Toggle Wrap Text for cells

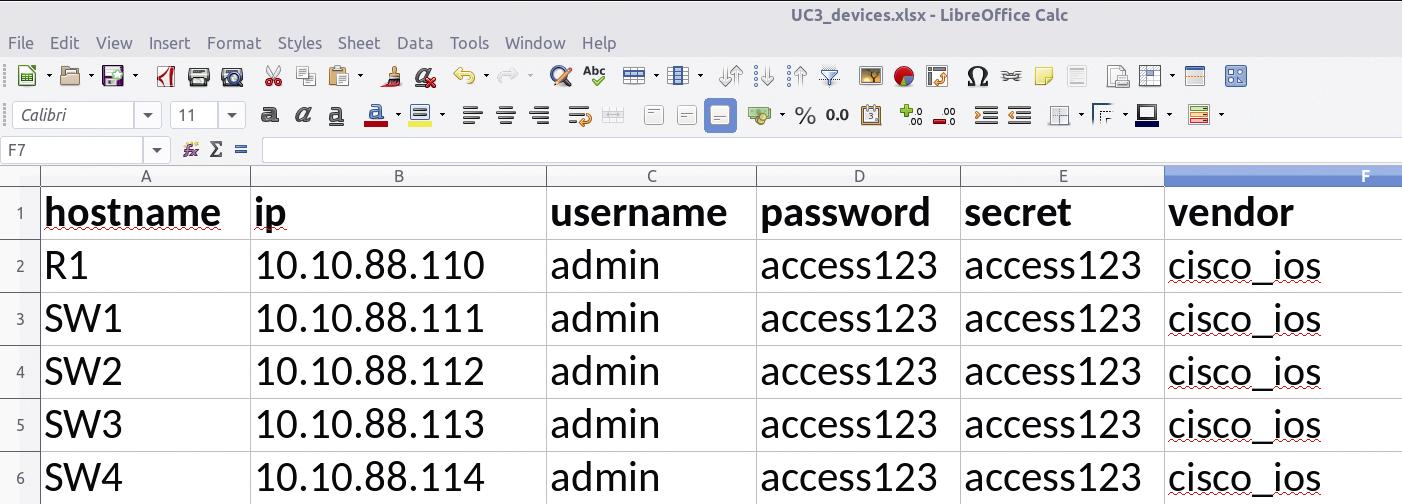[x=579, y=116]
